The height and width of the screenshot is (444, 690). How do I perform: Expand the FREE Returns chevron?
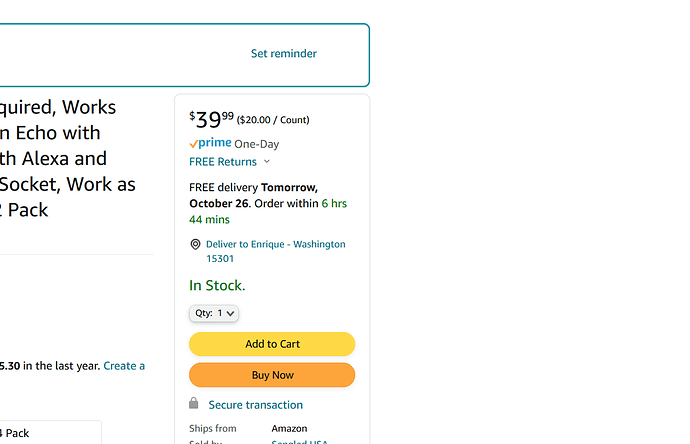(267, 161)
